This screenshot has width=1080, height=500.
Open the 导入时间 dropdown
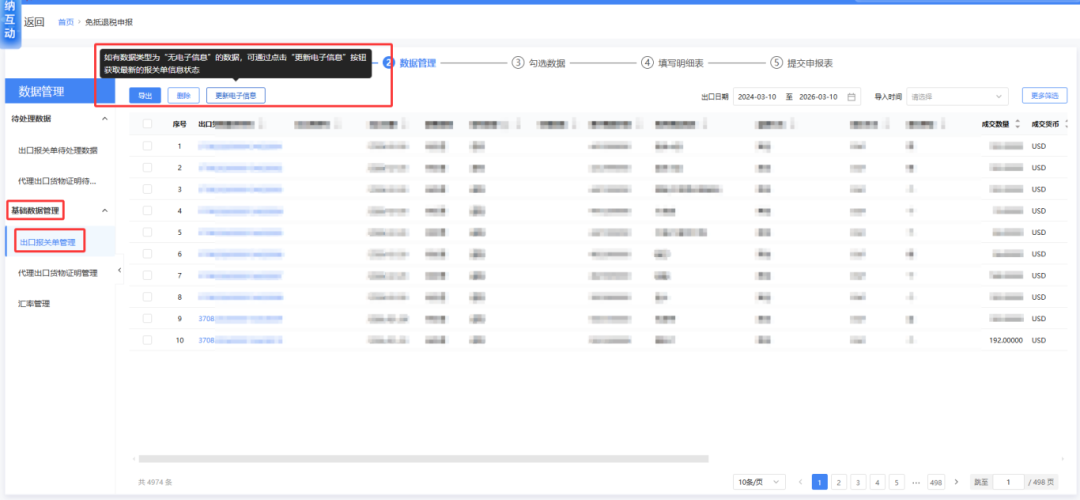click(x=957, y=97)
